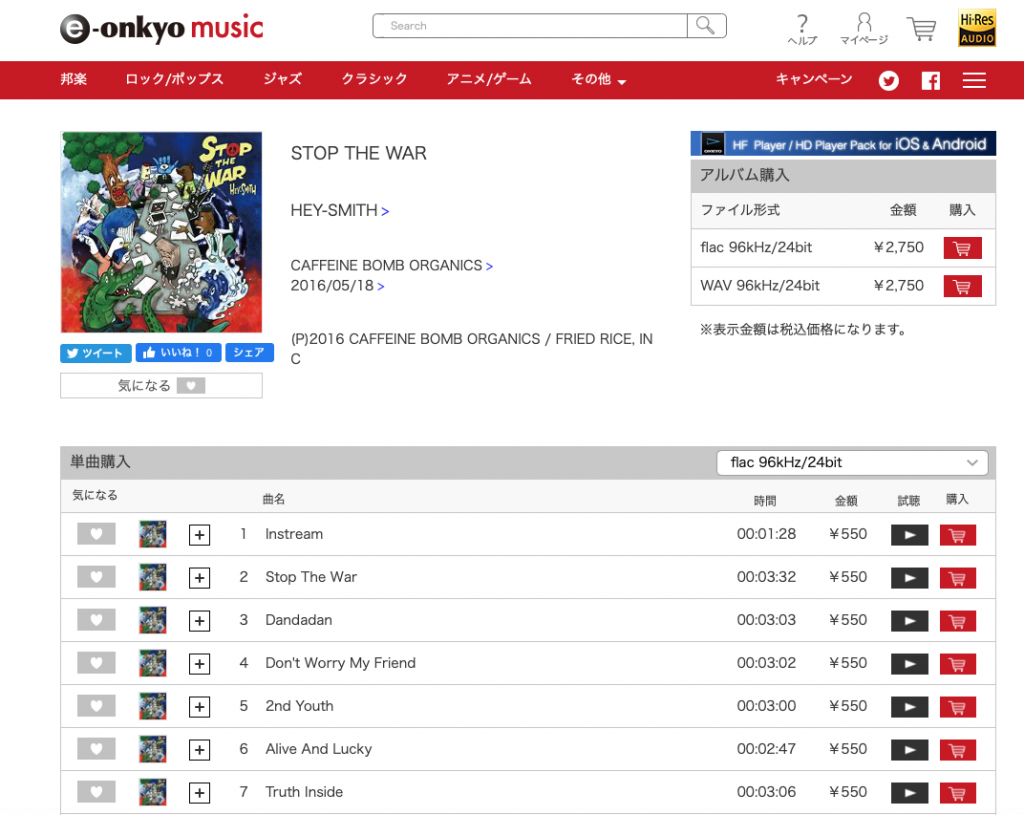
Task: Click the Facebook いいね！ like button
Action: coord(178,353)
